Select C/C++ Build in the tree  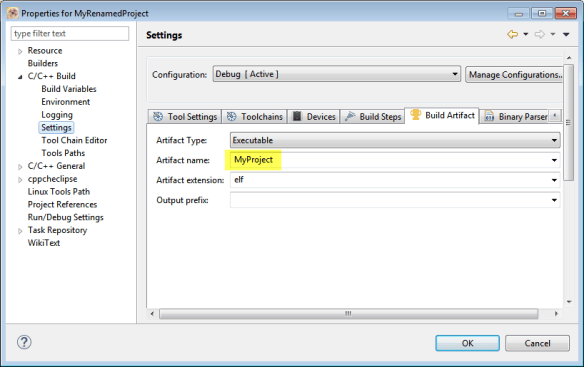(51, 76)
